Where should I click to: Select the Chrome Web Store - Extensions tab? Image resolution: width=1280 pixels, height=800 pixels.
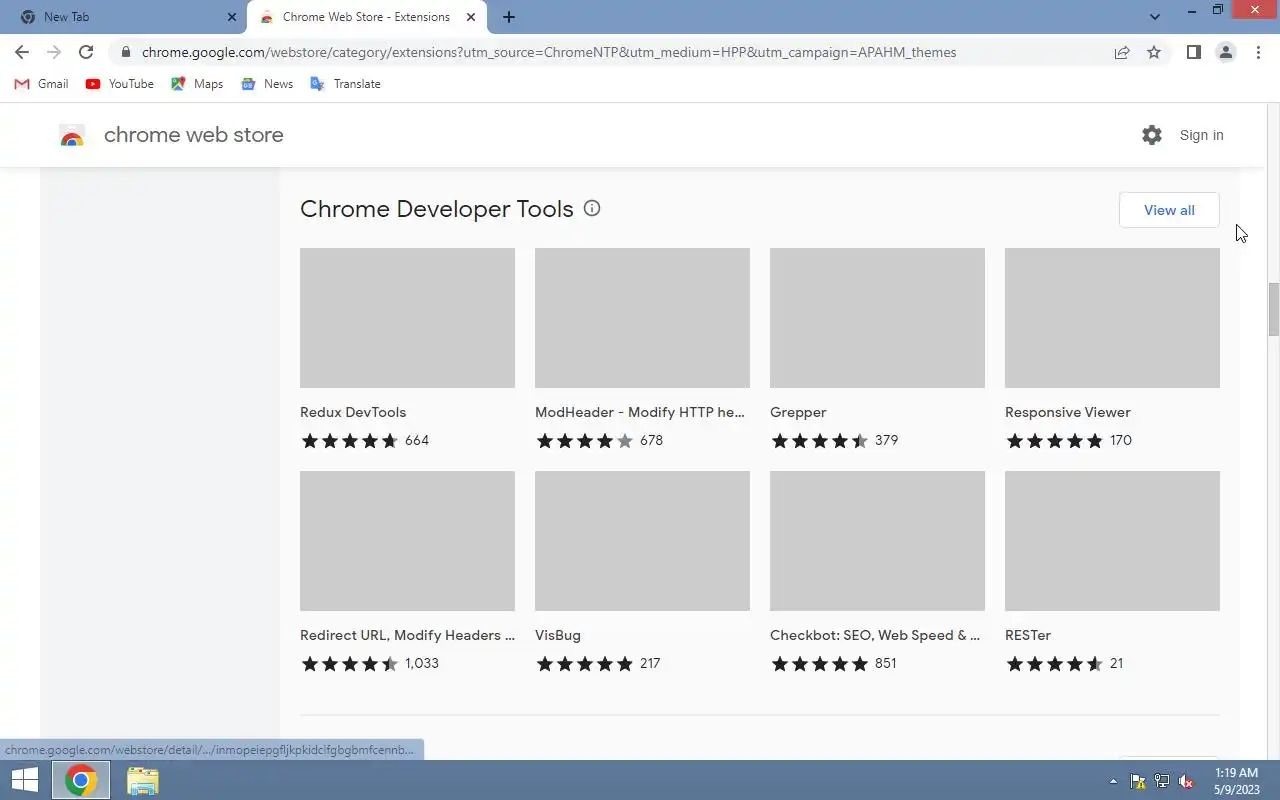tap(366, 17)
